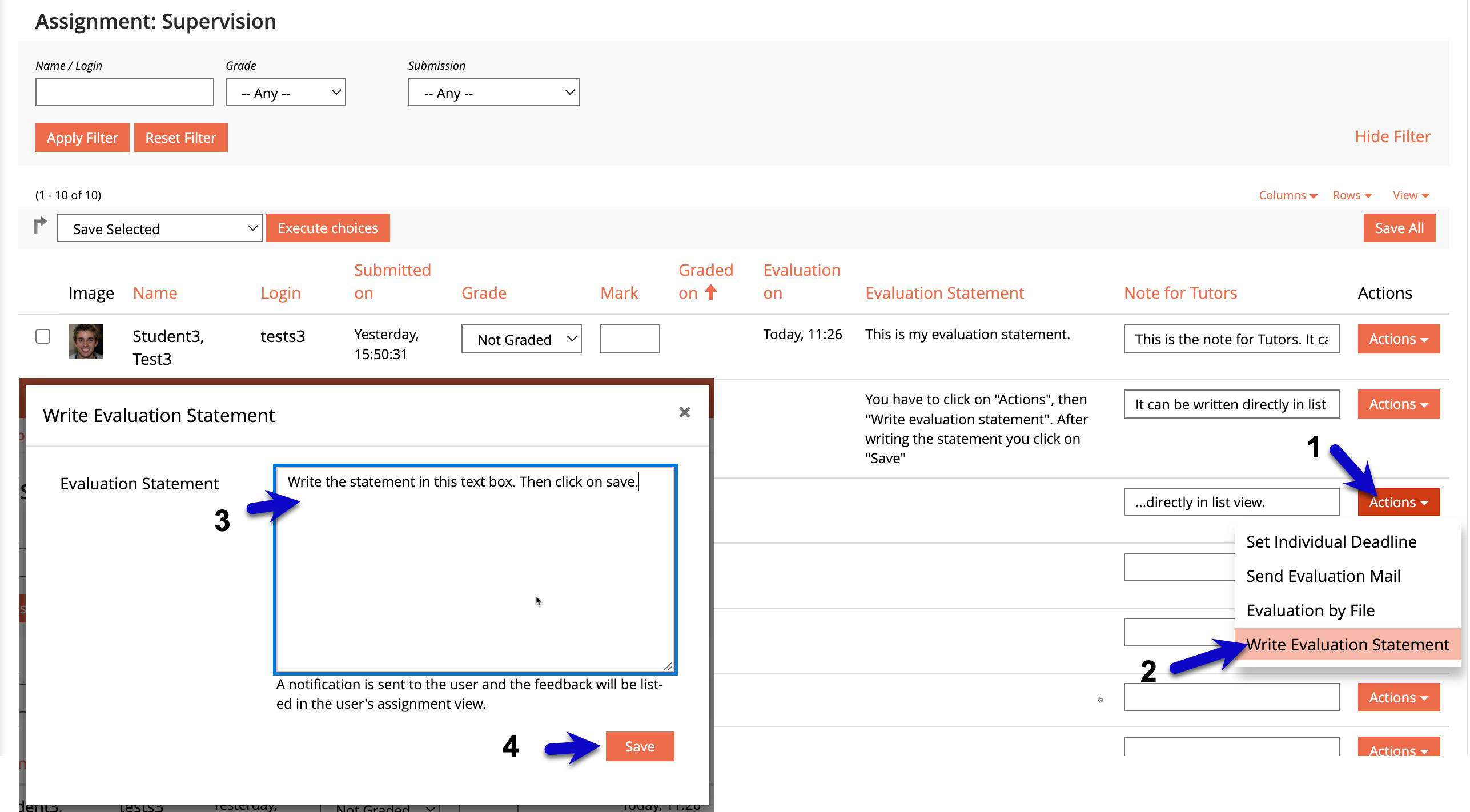Open the Submission filter dropdown
1470x812 pixels.
[493, 93]
